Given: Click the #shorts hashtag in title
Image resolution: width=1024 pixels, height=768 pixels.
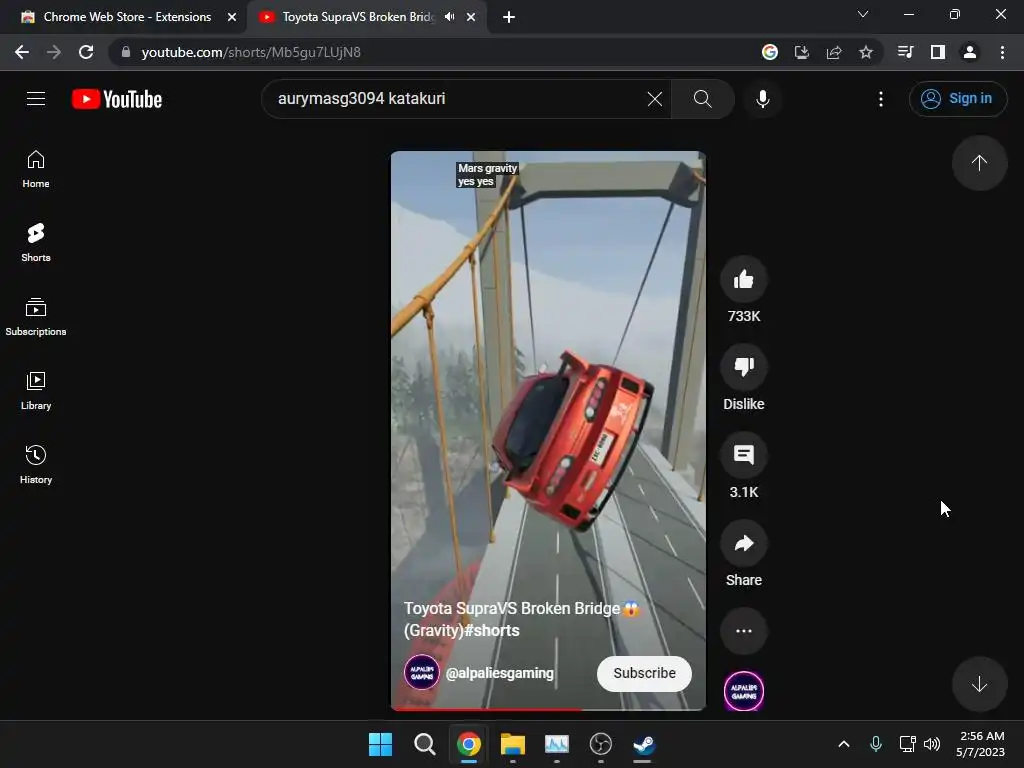Looking at the screenshot, I should click(x=491, y=630).
